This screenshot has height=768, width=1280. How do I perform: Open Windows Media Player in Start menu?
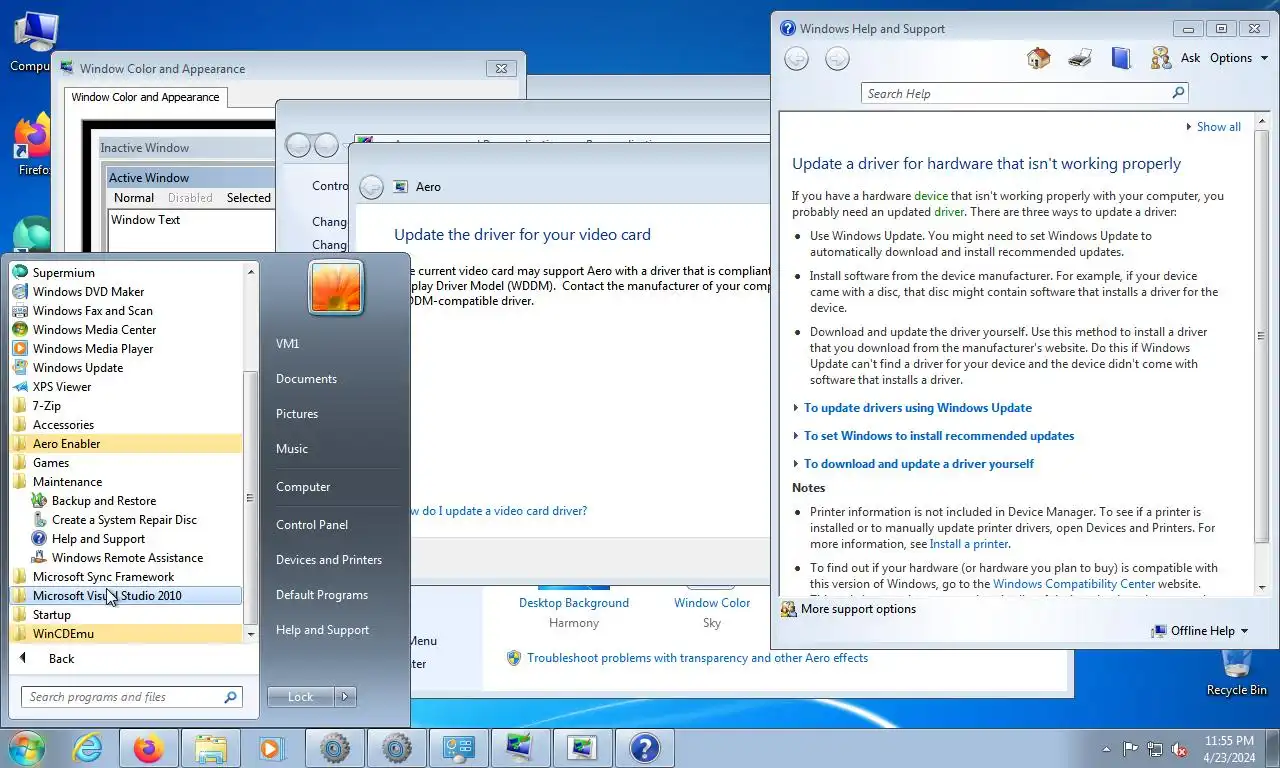(93, 348)
